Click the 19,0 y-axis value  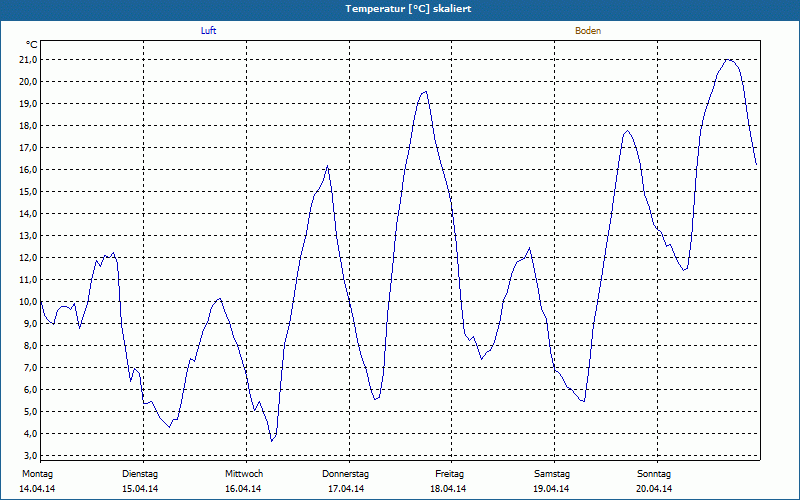(29, 104)
